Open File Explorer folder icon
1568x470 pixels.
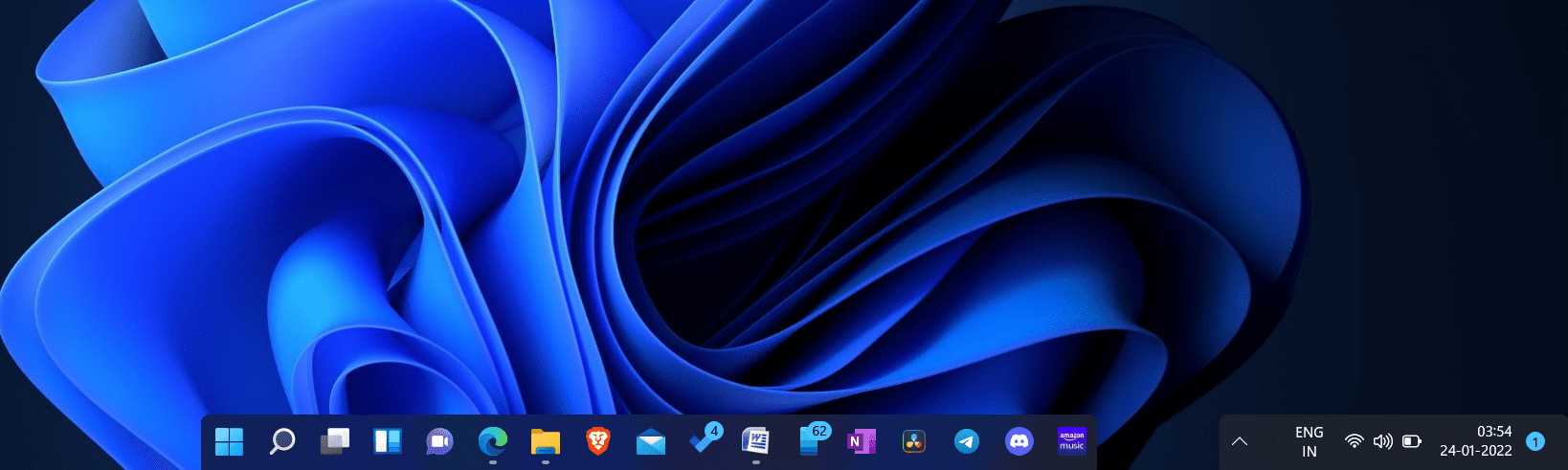pos(545,441)
